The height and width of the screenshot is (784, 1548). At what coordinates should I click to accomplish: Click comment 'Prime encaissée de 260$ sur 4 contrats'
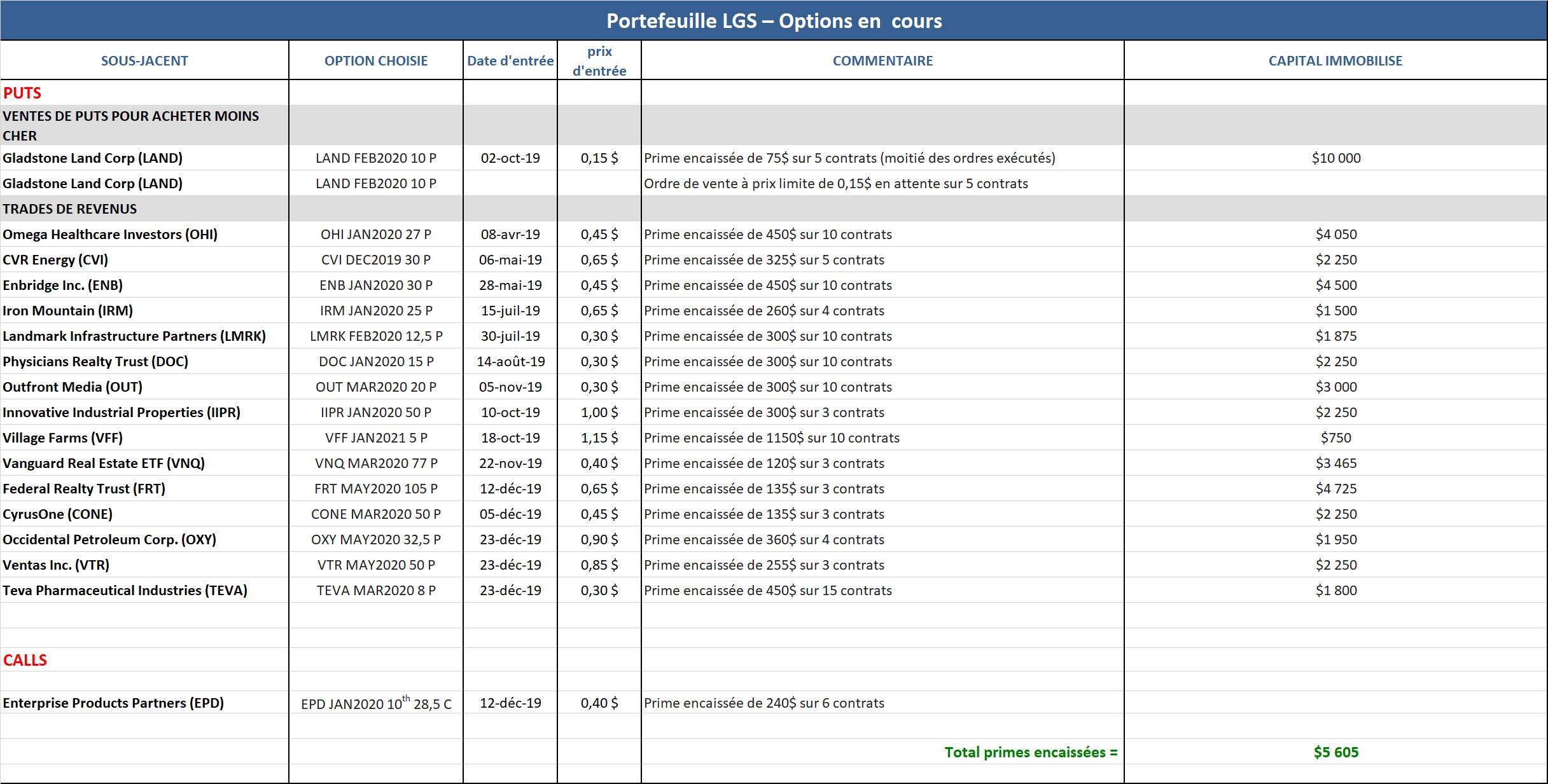[764, 310]
